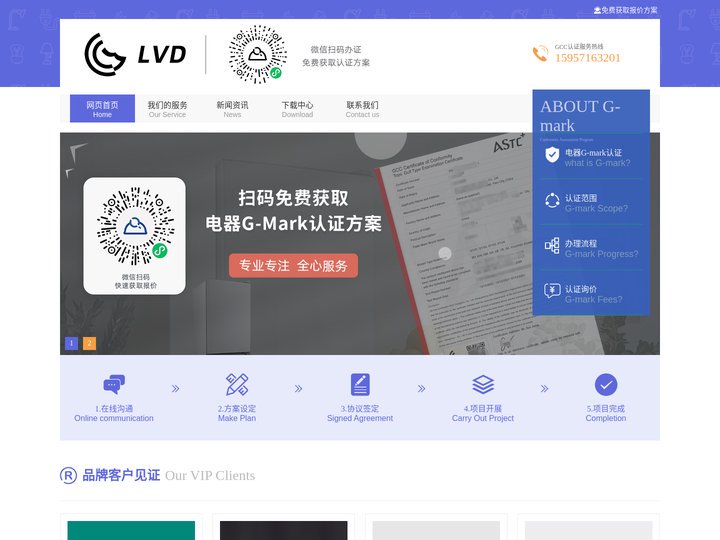
Task: Open the G-mark Scope? link
Action: [x=596, y=208]
